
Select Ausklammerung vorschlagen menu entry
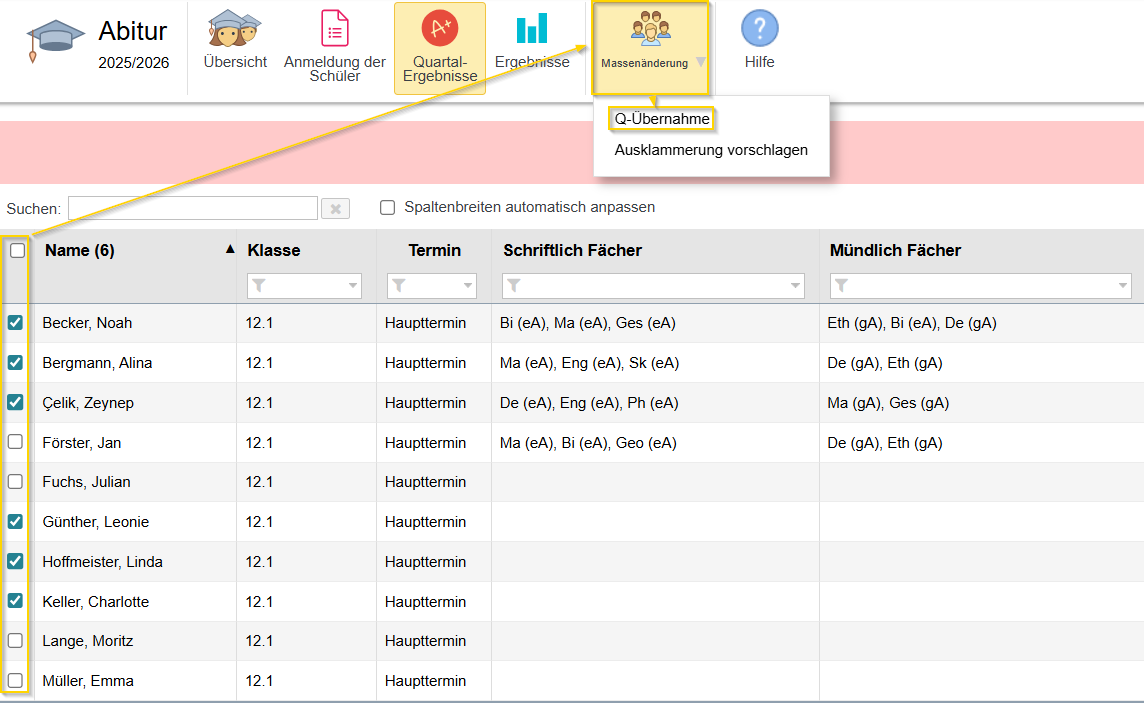pyautogui.click(x=710, y=150)
